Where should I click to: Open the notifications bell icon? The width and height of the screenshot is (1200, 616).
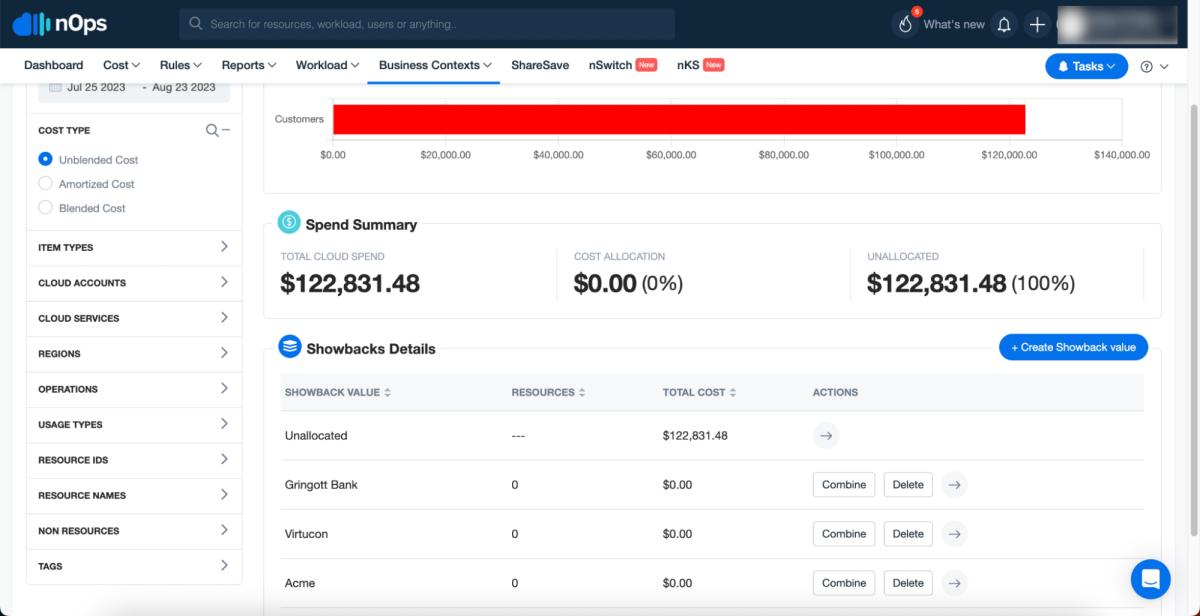(x=1005, y=24)
